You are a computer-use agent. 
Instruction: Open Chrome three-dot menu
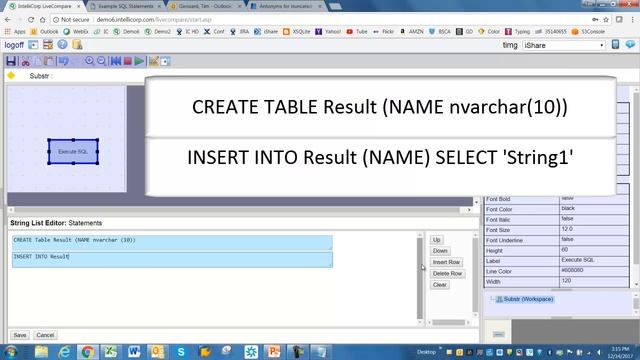[x=633, y=20]
